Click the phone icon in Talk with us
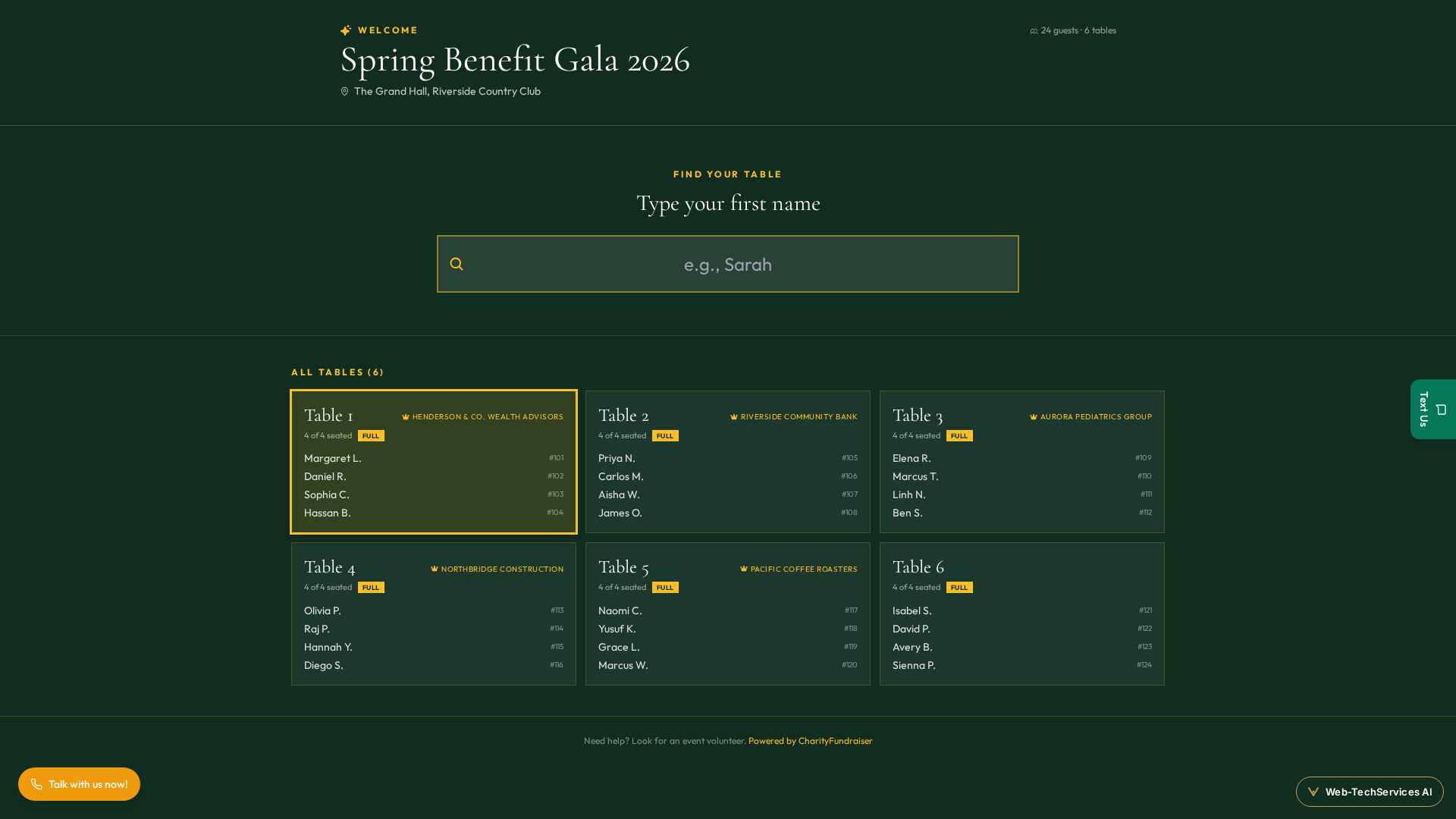 point(36,784)
